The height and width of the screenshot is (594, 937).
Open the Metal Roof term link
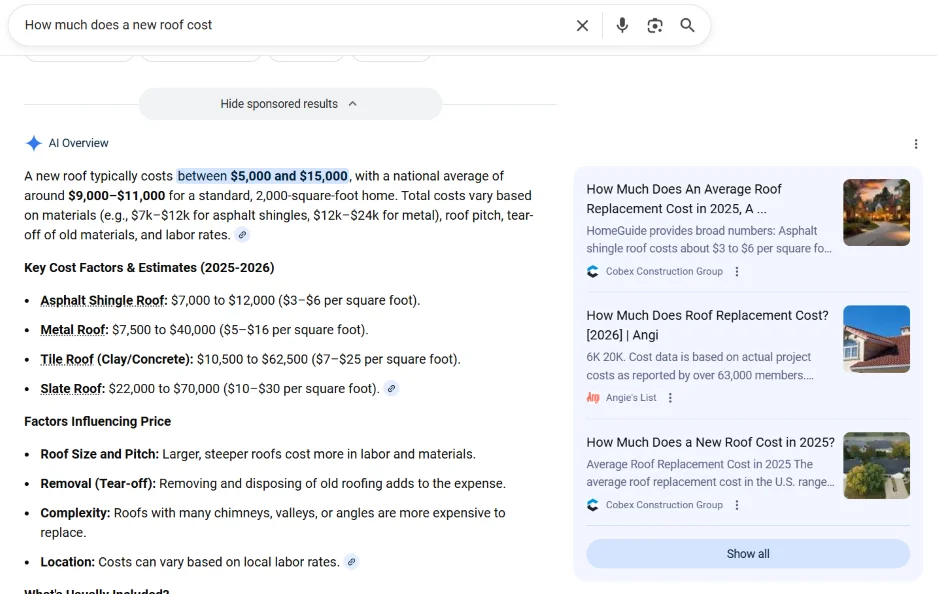click(x=73, y=330)
